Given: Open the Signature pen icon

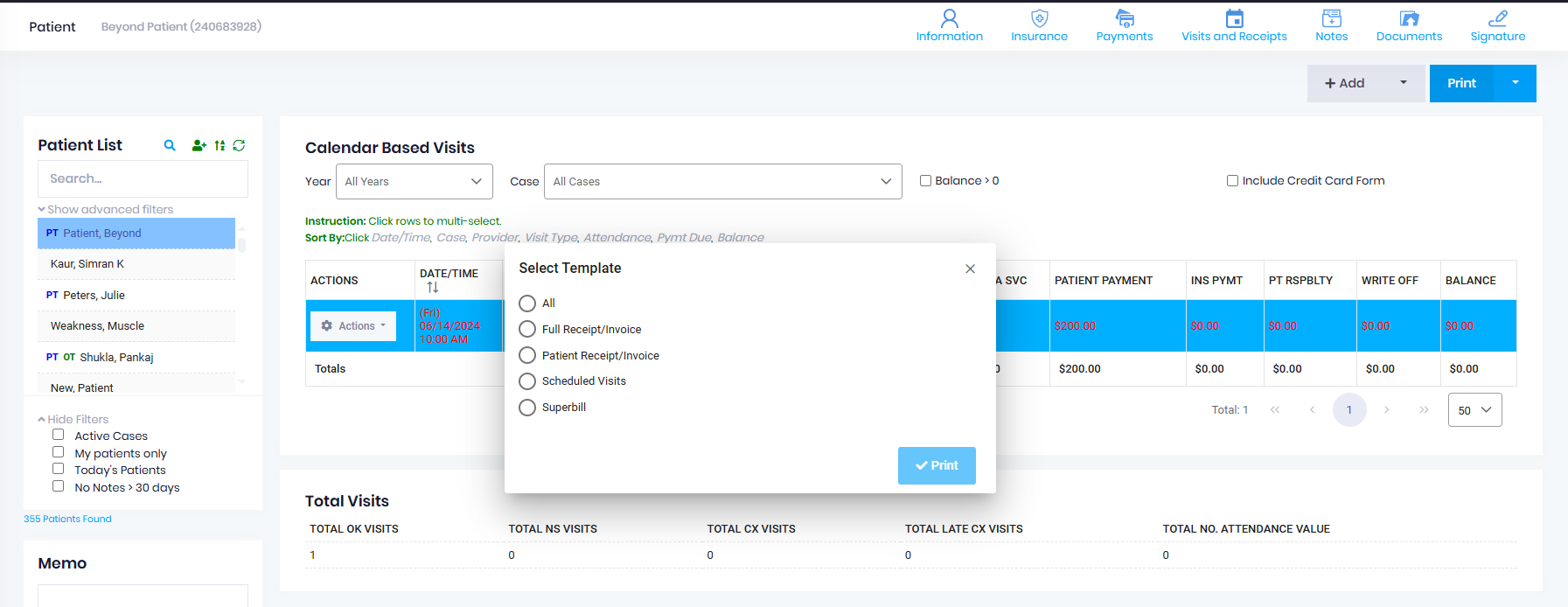Looking at the screenshot, I should click(1497, 18).
